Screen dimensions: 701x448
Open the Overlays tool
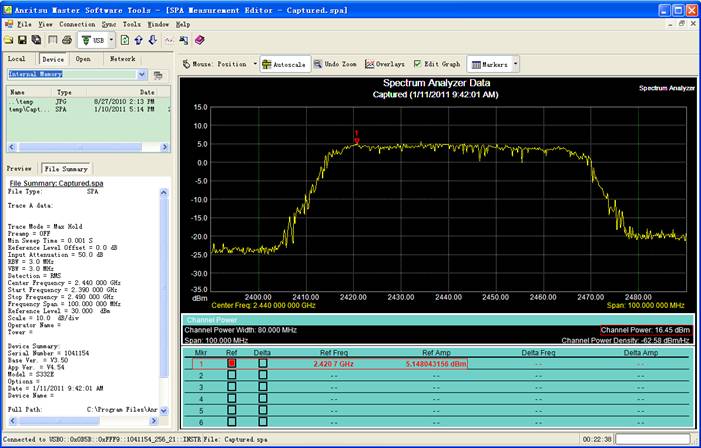[x=385, y=64]
